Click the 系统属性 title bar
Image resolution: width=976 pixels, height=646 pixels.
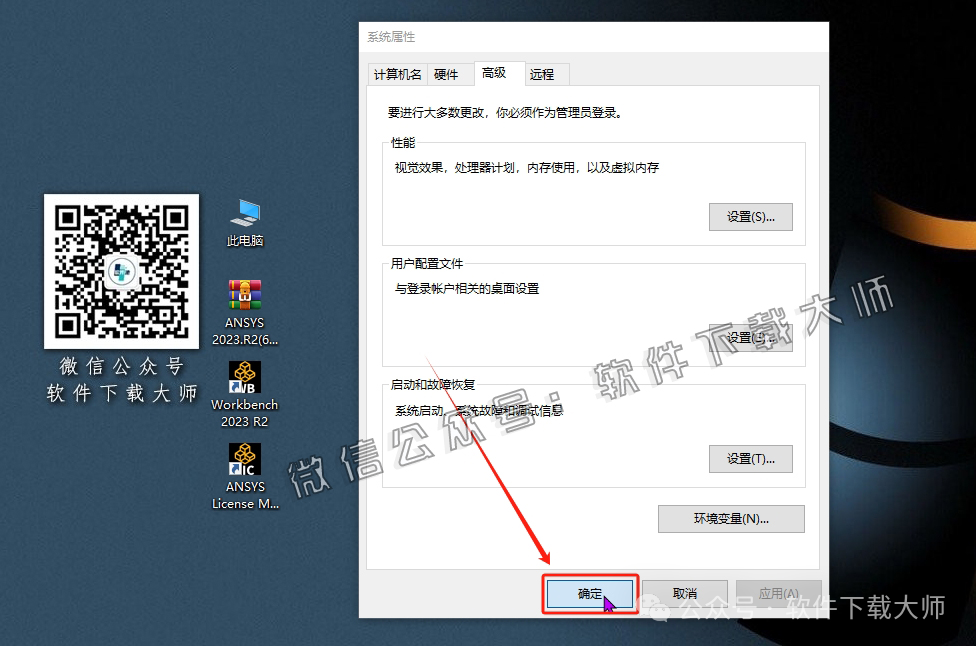tap(500, 36)
